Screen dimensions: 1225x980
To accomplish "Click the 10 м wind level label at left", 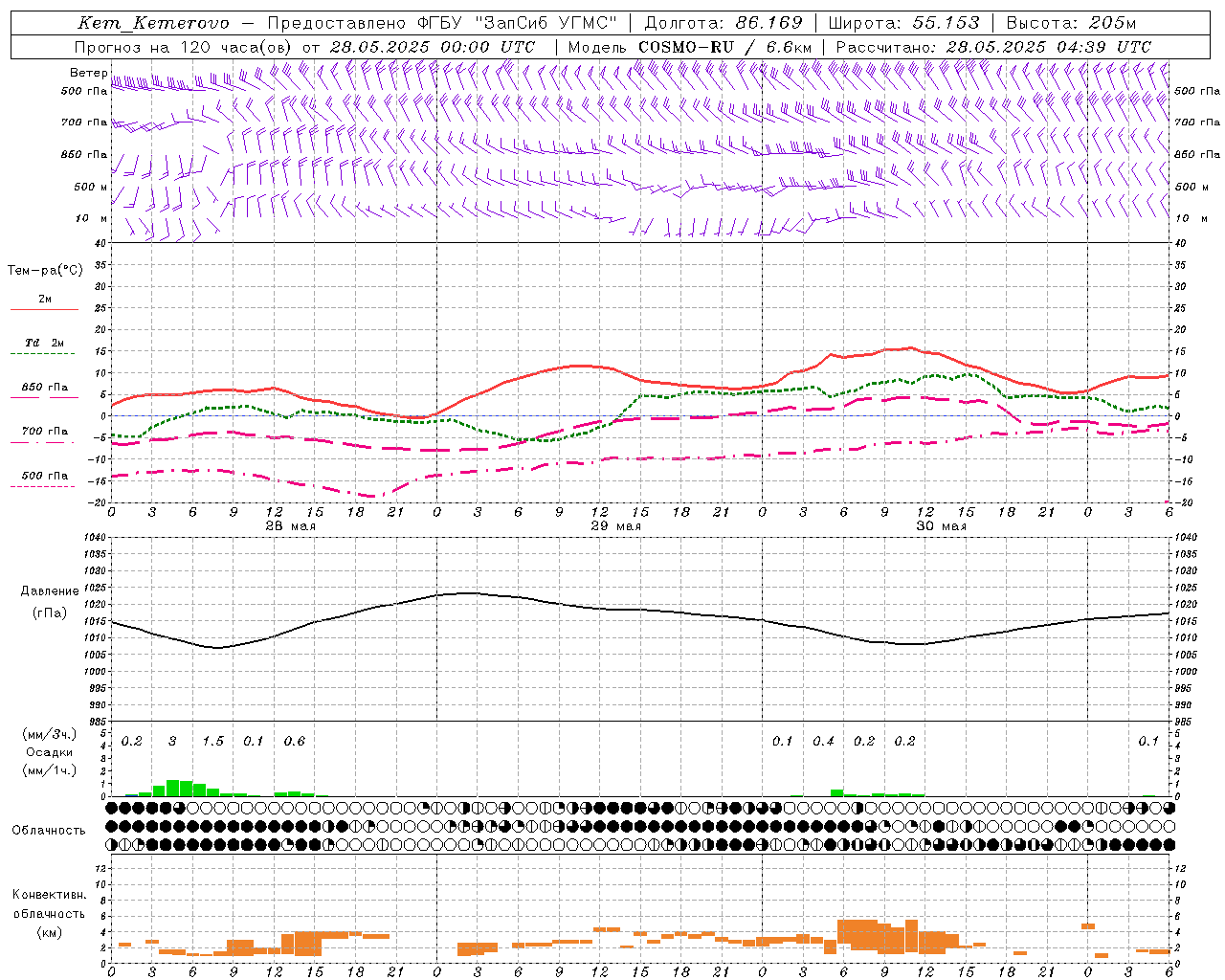I will pos(93,218).
